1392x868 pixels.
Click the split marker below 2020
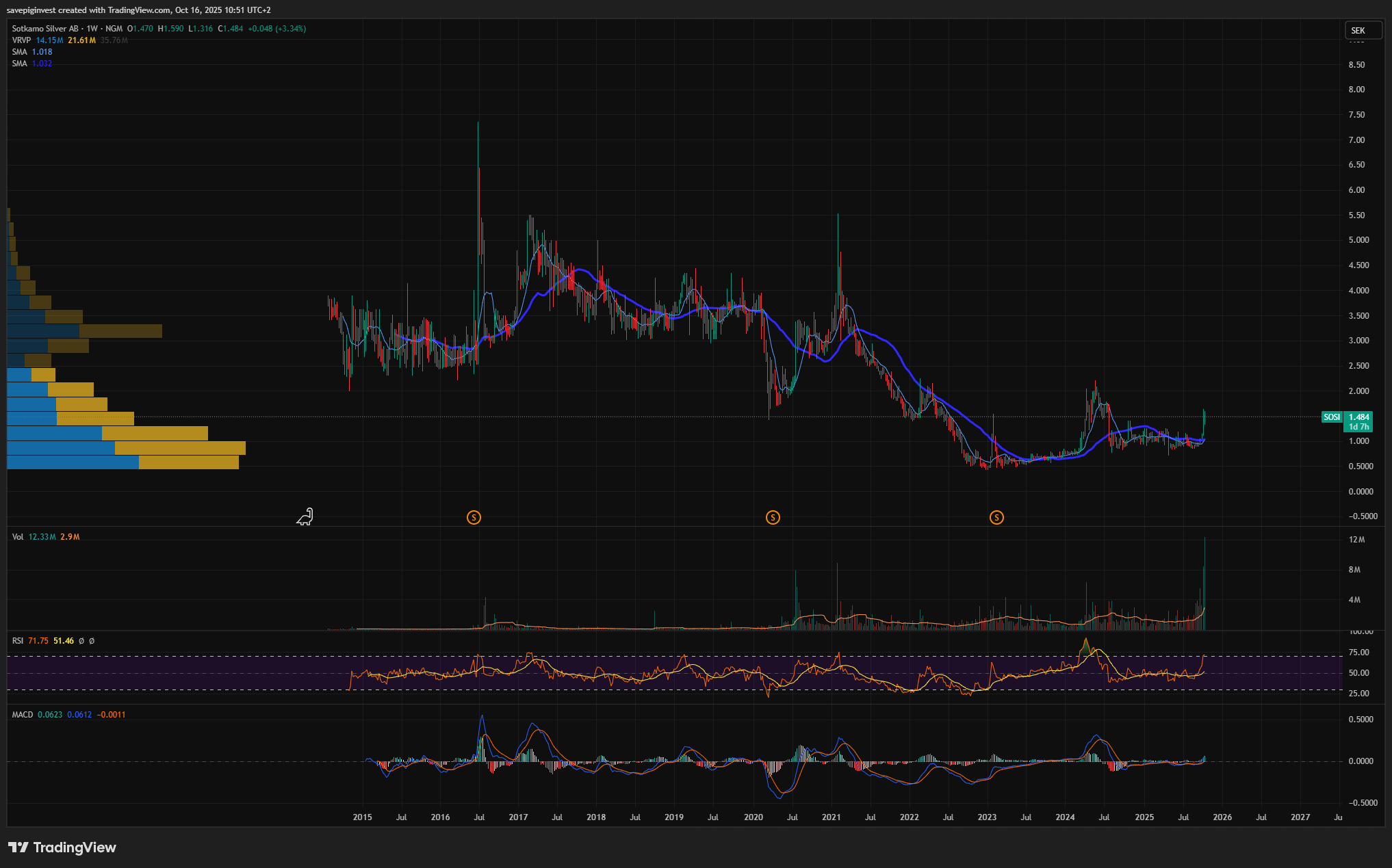773,518
